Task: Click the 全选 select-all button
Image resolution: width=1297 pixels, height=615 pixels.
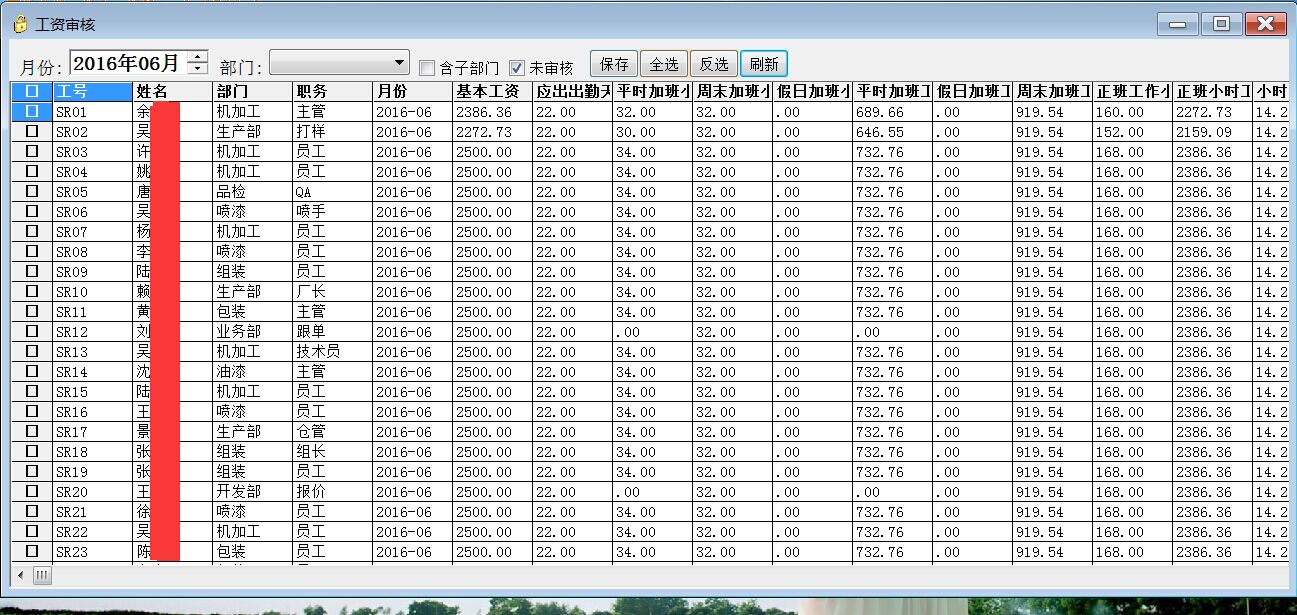Action: tap(663, 62)
